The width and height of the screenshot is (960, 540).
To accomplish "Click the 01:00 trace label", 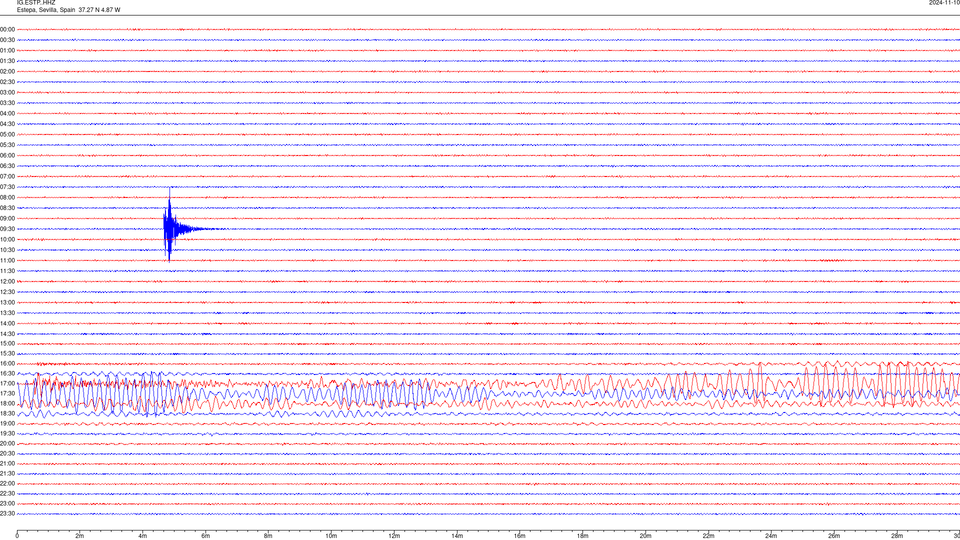I will [x=7, y=50].
